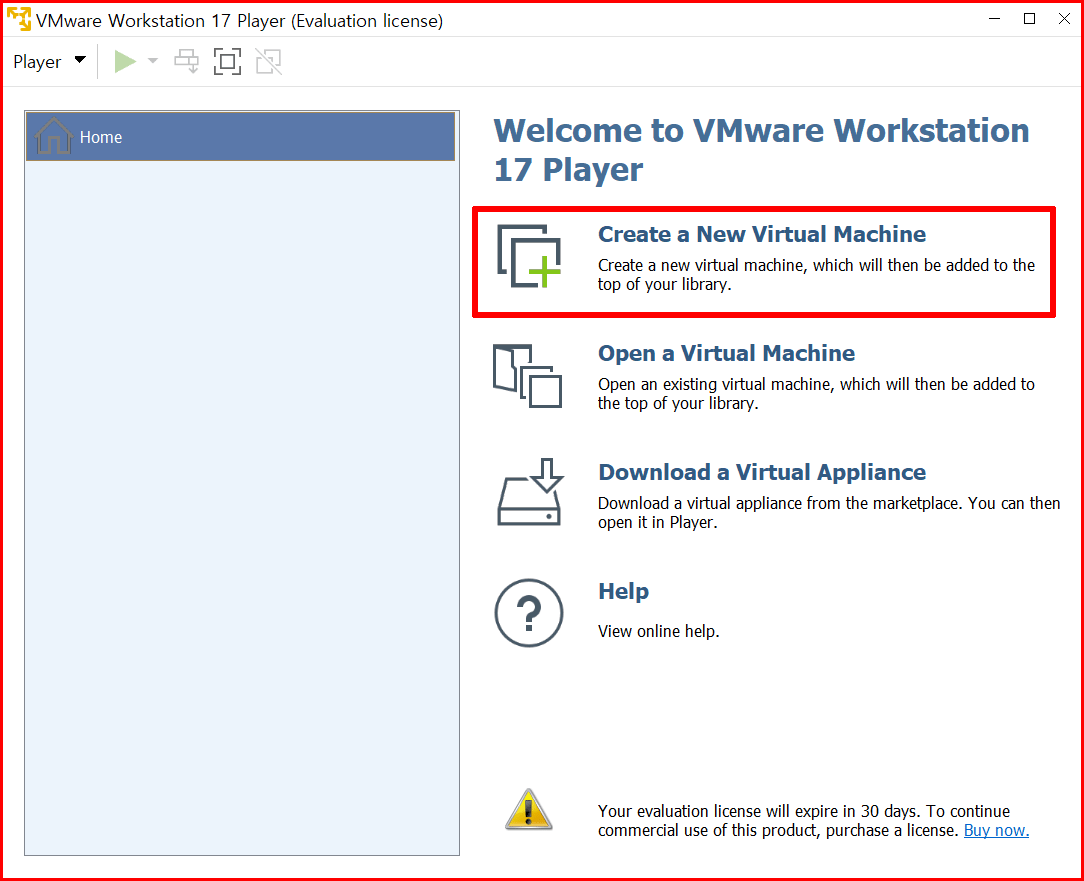Open the Player menu dropdown
The width and height of the screenshot is (1084, 881).
click(49, 62)
